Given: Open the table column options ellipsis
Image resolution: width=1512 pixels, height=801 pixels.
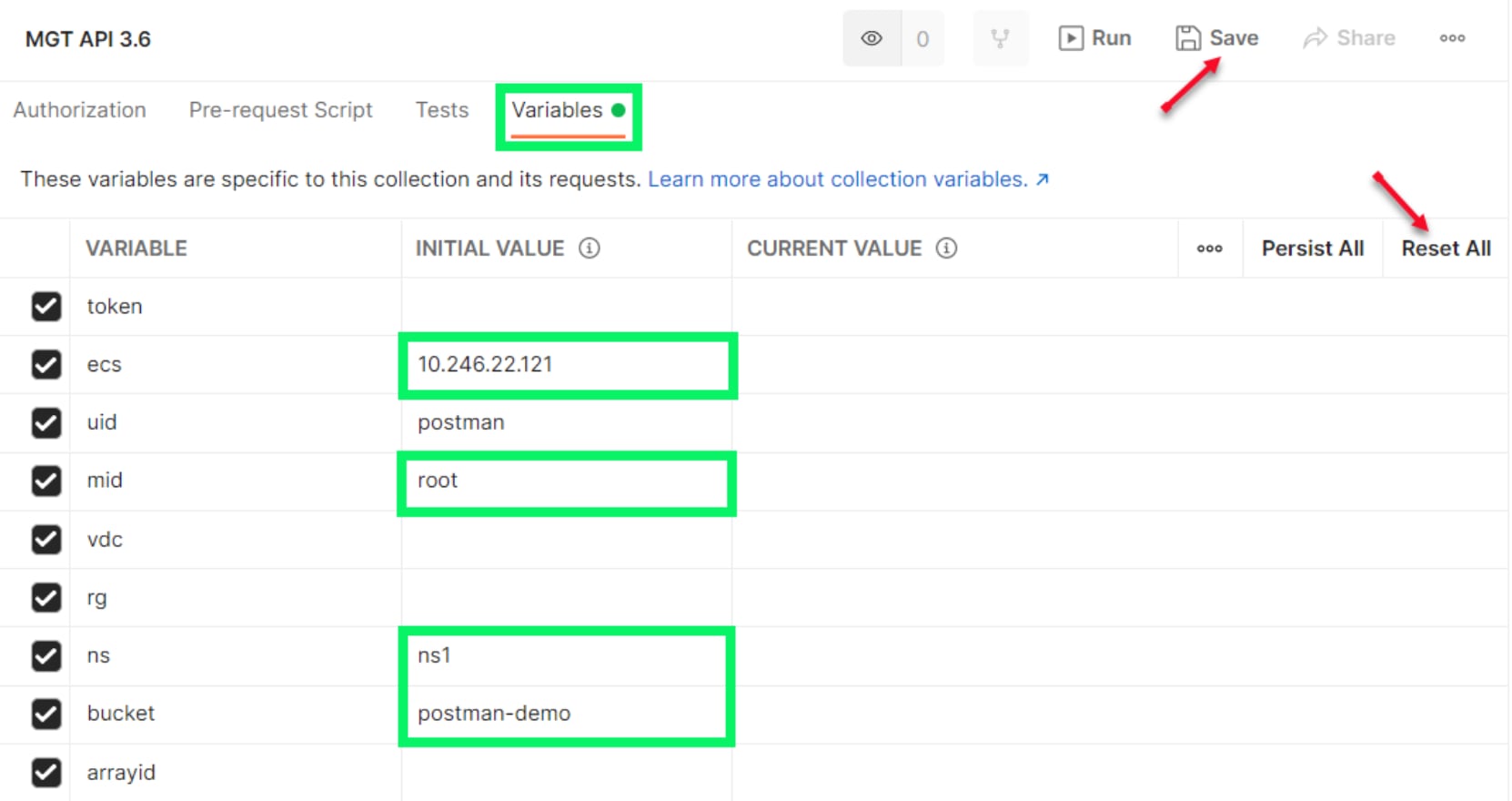Looking at the screenshot, I should pos(1209,248).
